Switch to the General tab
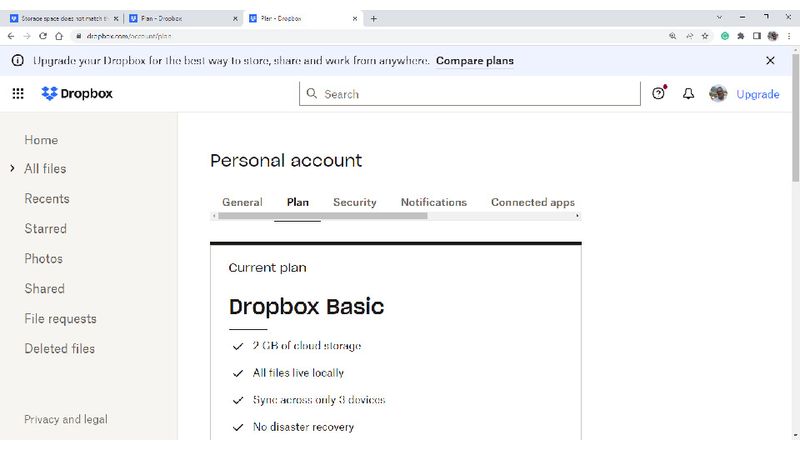The image size is (800, 450). [242, 202]
